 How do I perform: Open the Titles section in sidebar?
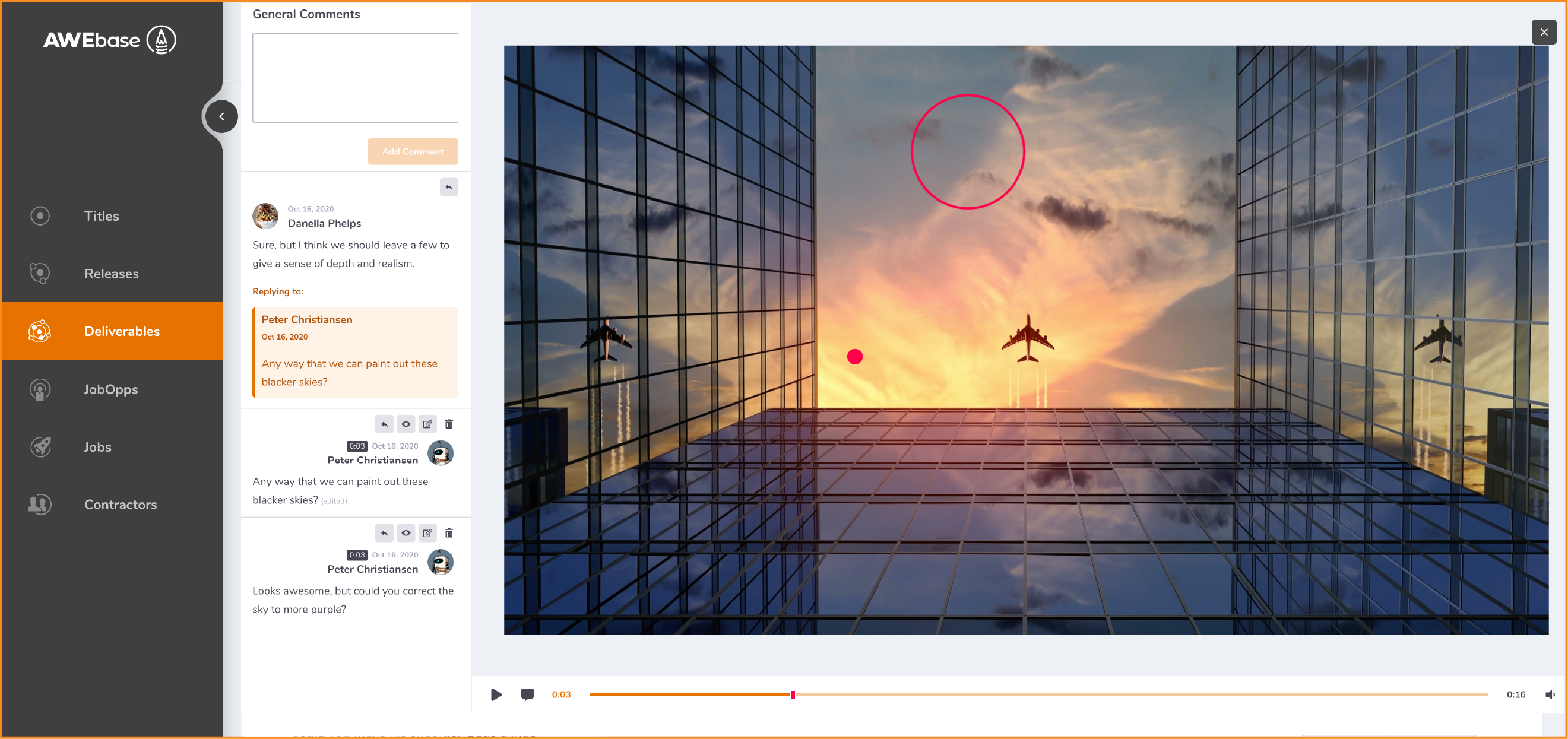point(101,216)
